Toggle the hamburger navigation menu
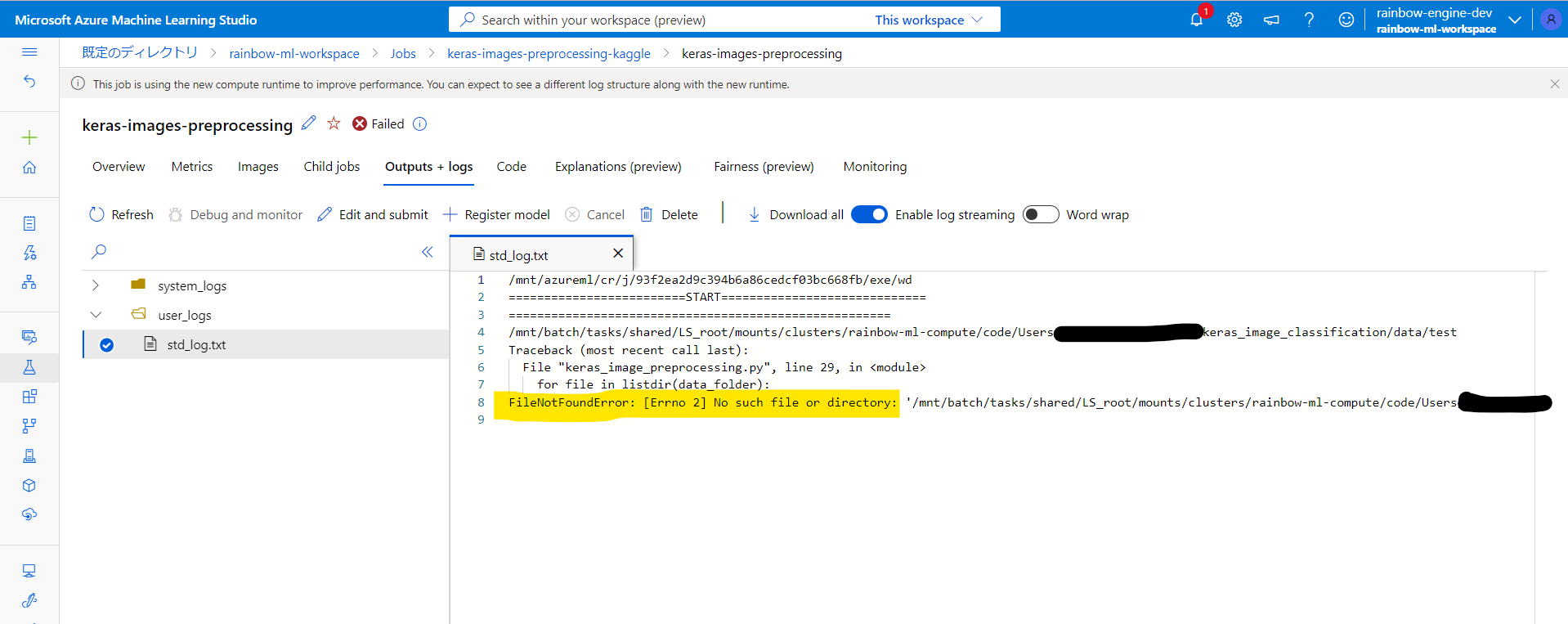 [x=29, y=52]
